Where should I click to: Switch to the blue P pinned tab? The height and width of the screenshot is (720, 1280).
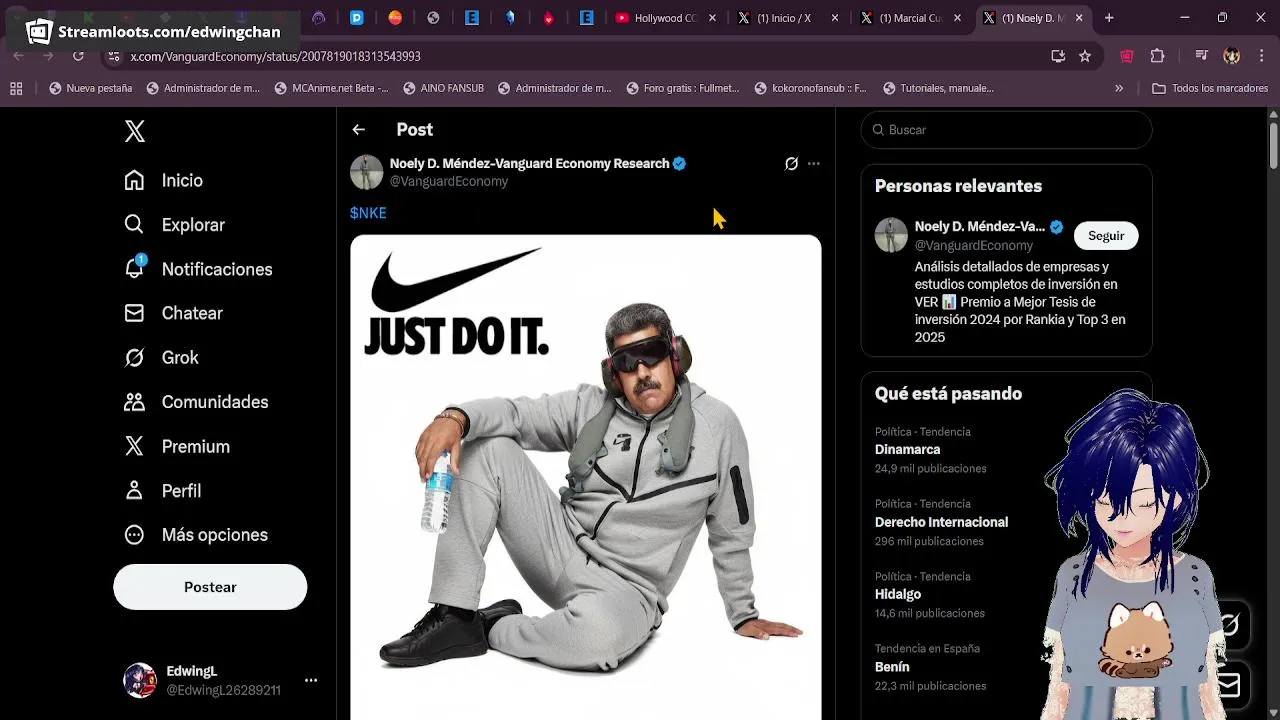click(357, 18)
